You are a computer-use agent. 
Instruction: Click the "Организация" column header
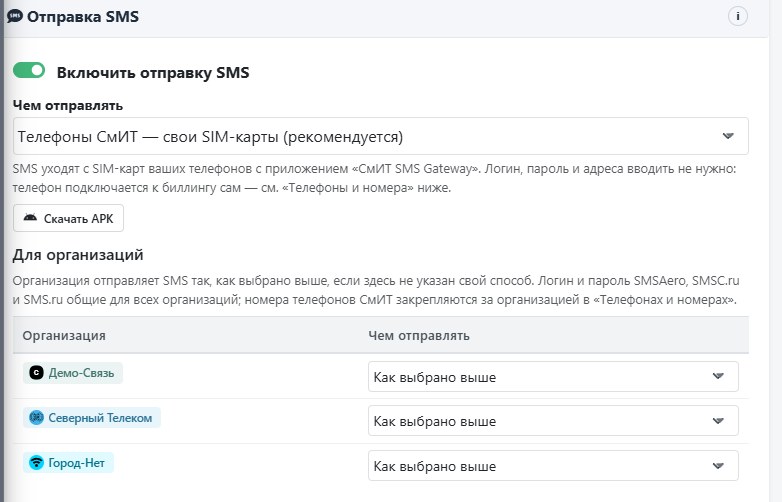(x=64, y=335)
